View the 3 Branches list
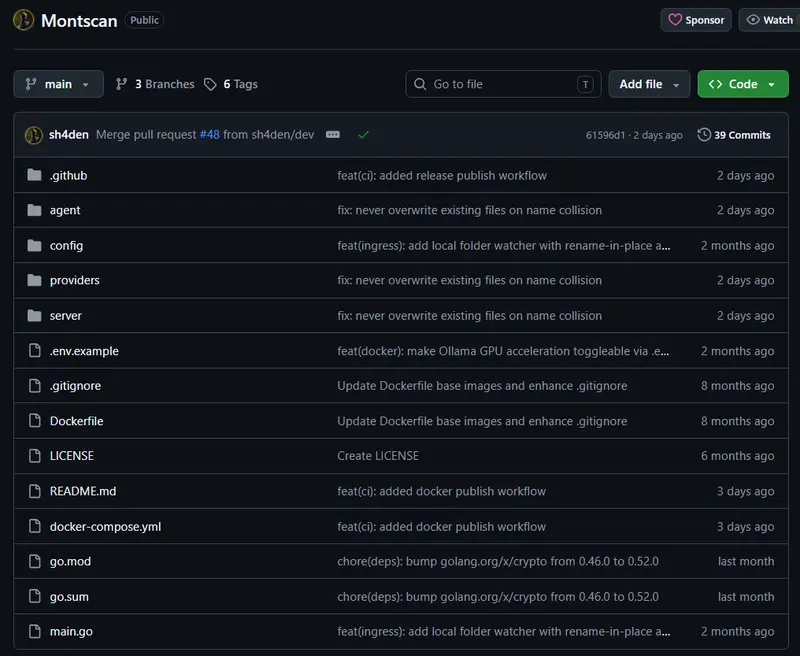 point(155,84)
